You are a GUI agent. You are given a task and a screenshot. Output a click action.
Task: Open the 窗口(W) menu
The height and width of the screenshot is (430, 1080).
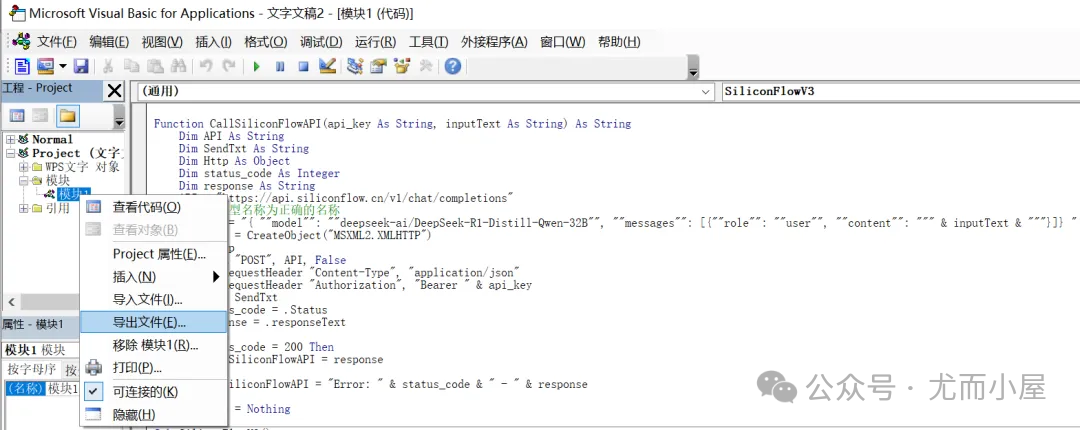tap(562, 41)
